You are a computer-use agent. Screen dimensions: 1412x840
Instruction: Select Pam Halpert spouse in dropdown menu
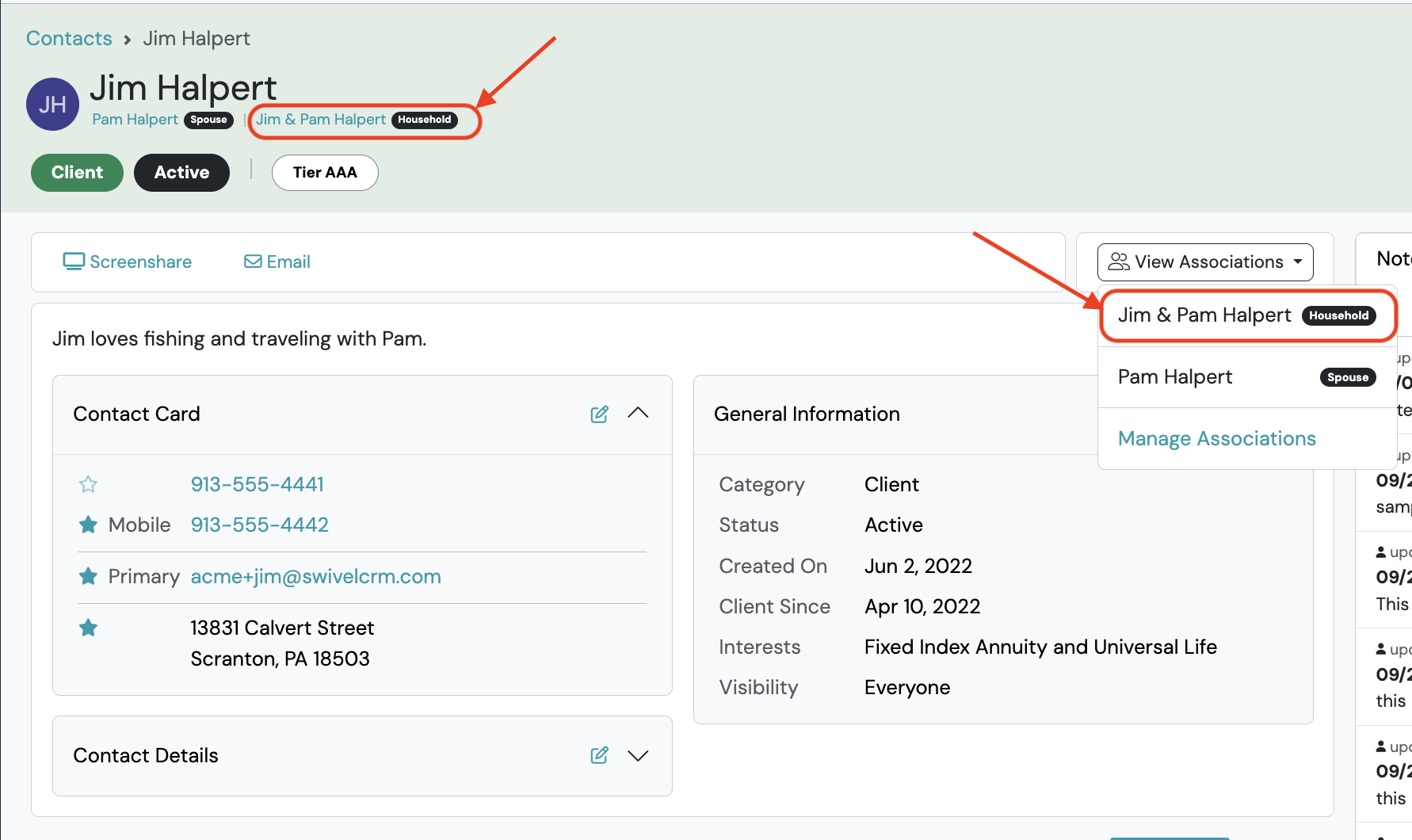coord(1247,377)
